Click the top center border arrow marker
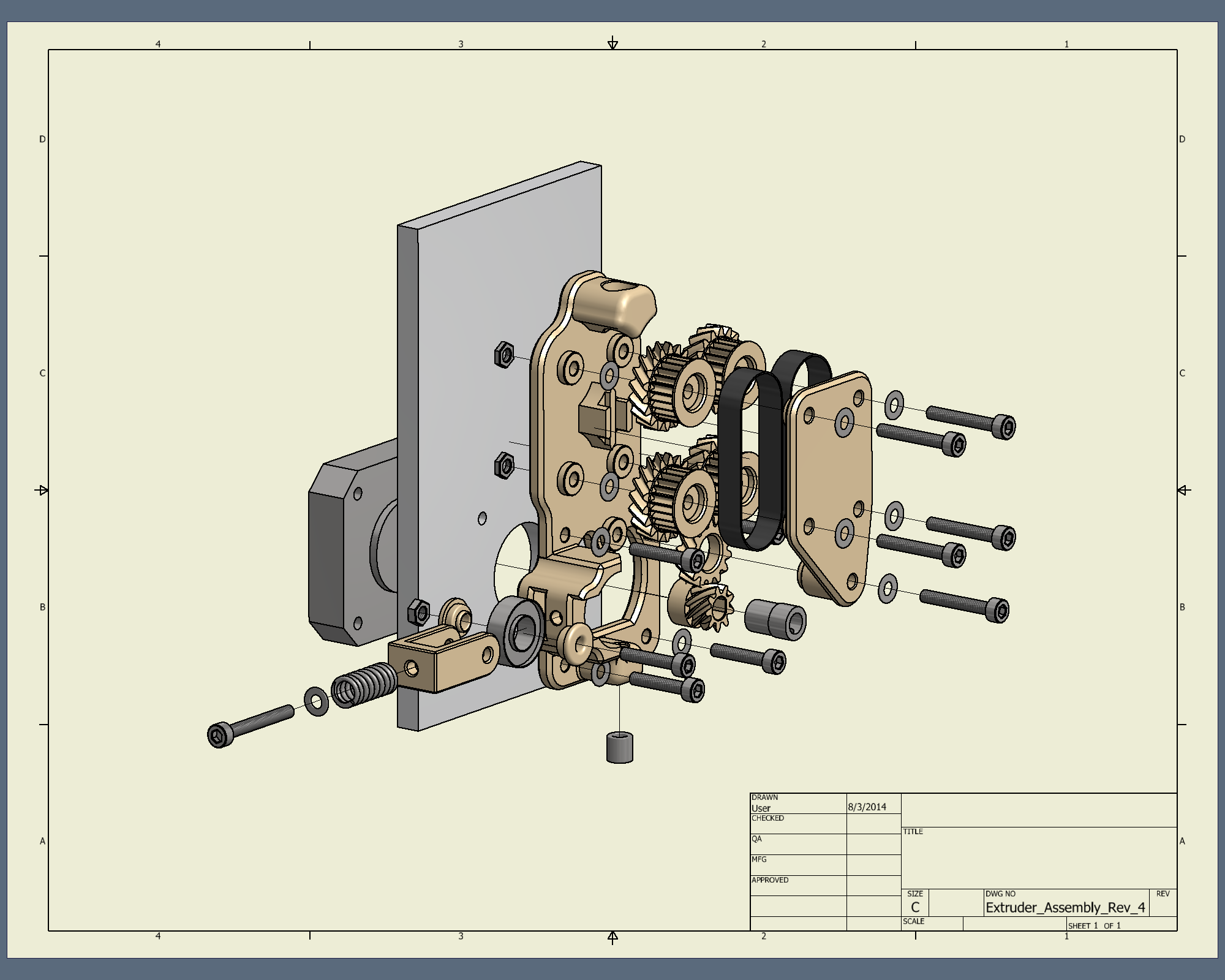The height and width of the screenshot is (980, 1225). [612, 43]
